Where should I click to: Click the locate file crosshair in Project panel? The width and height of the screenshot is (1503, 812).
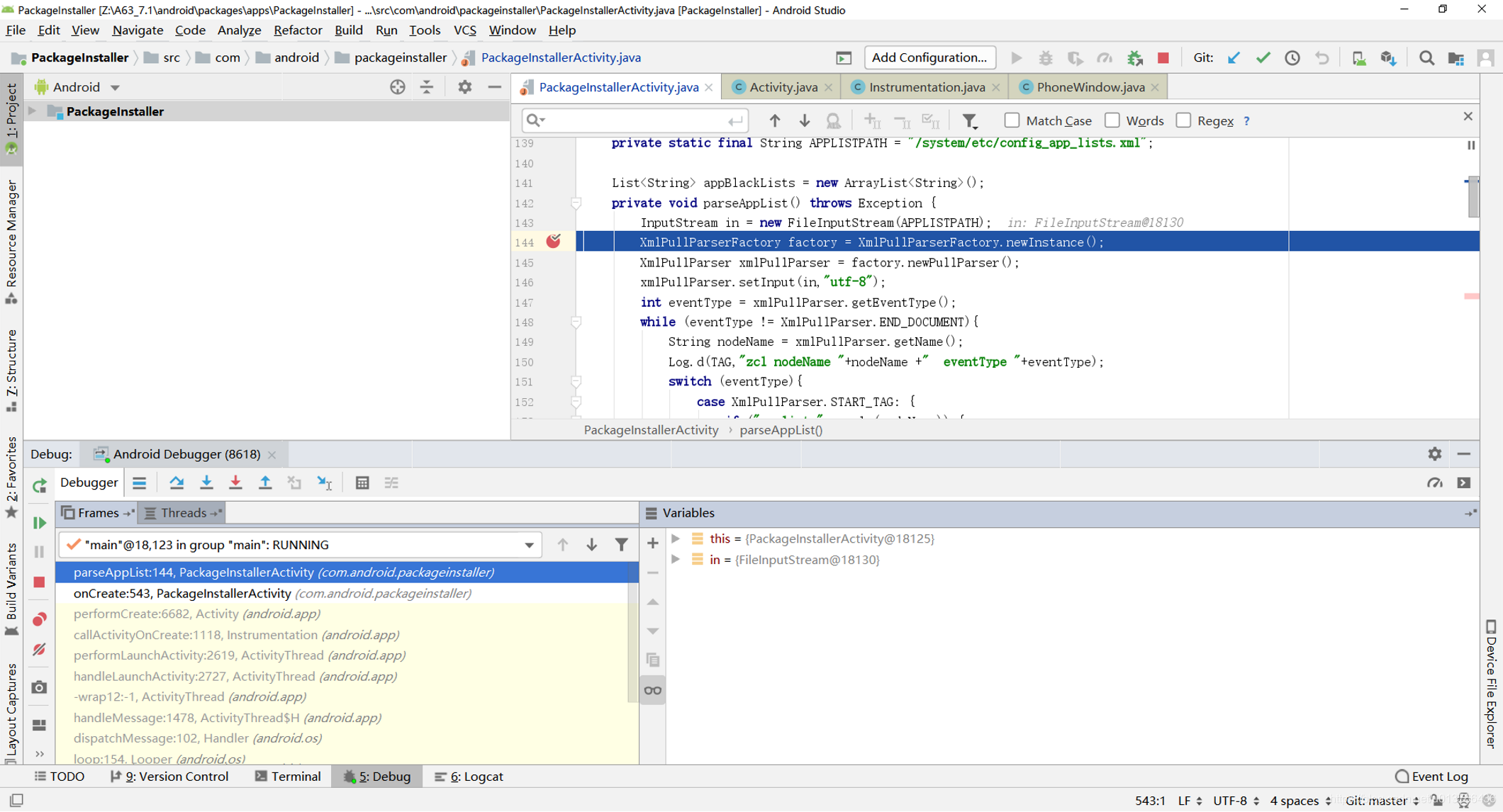(x=398, y=87)
